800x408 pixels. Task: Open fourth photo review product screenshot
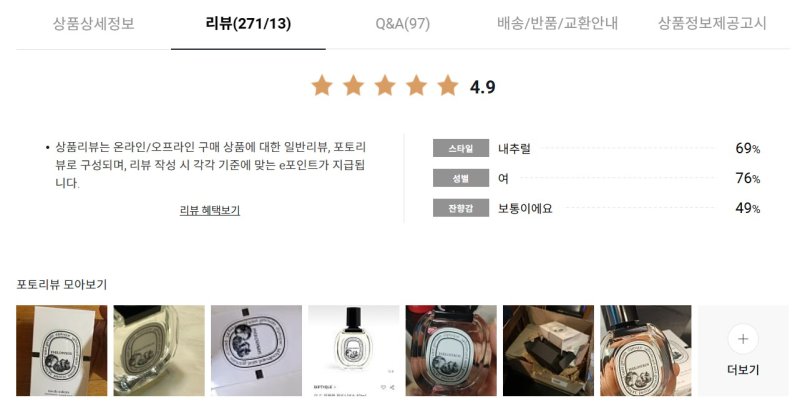(354, 350)
